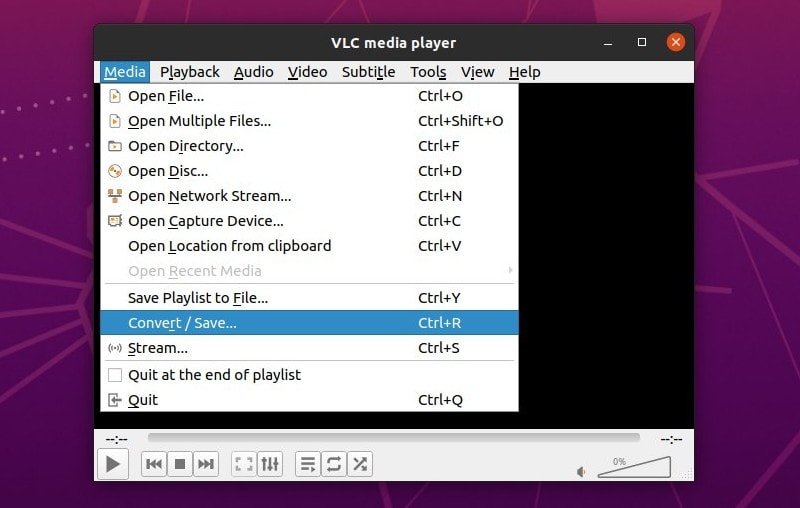The height and width of the screenshot is (508, 800).
Task: Open extended settings equalizer icon
Action: click(x=270, y=464)
